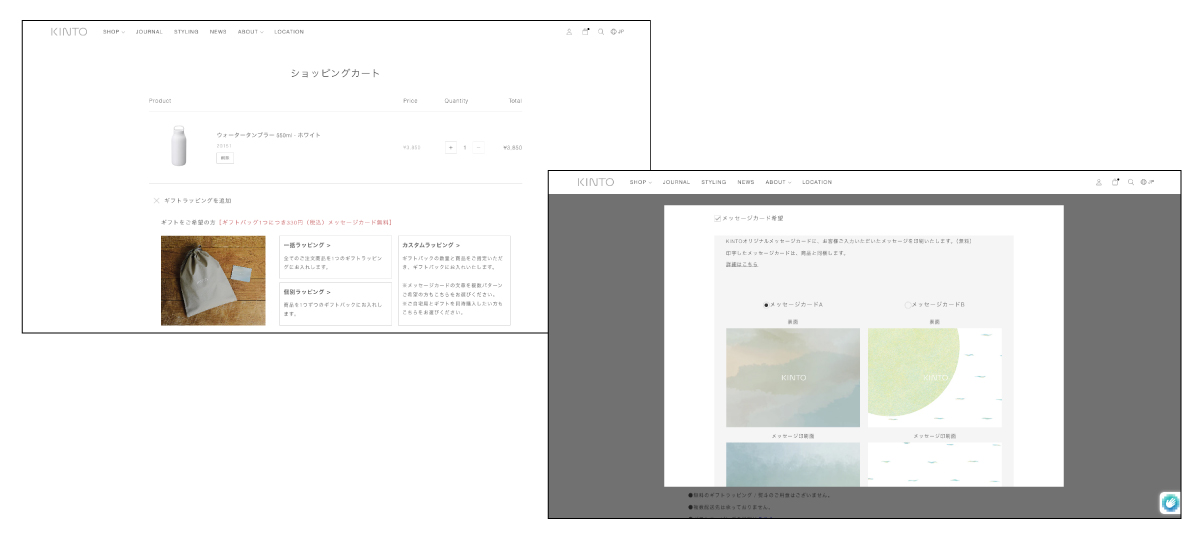The height and width of the screenshot is (535, 1200).
Task: Toggle the メッセージカード希望 checkbox
Action: tap(717, 217)
